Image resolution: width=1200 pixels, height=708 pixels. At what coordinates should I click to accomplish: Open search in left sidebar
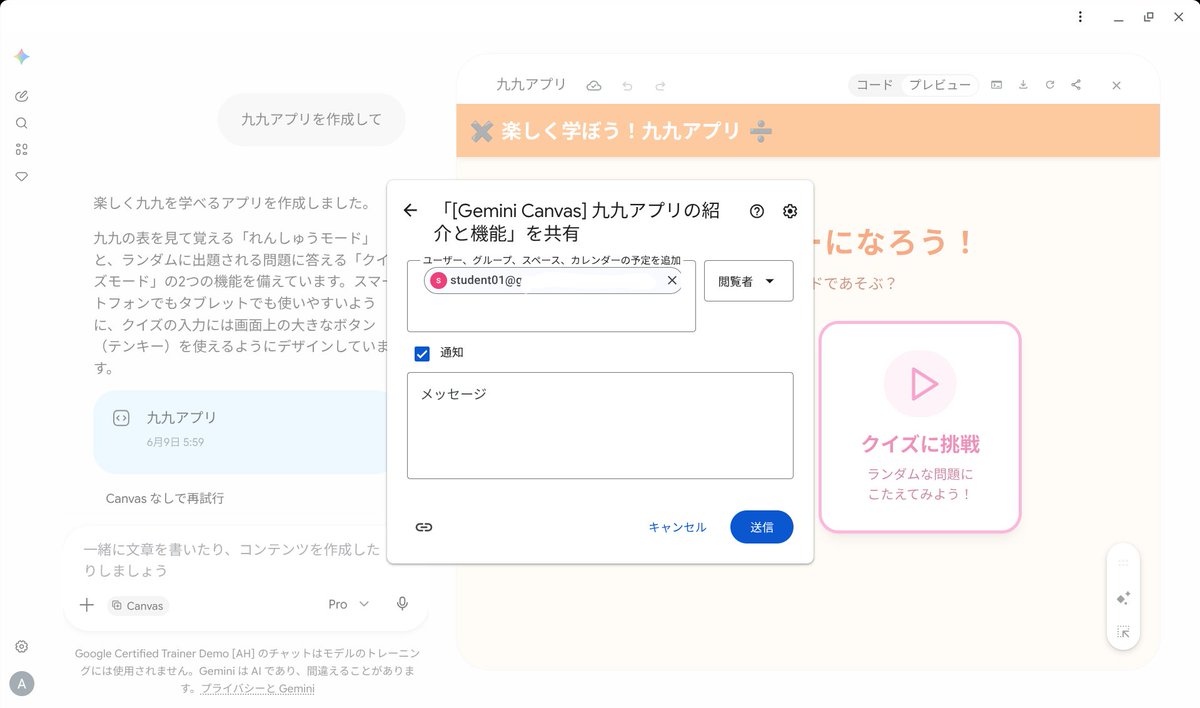click(x=21, y=123)
